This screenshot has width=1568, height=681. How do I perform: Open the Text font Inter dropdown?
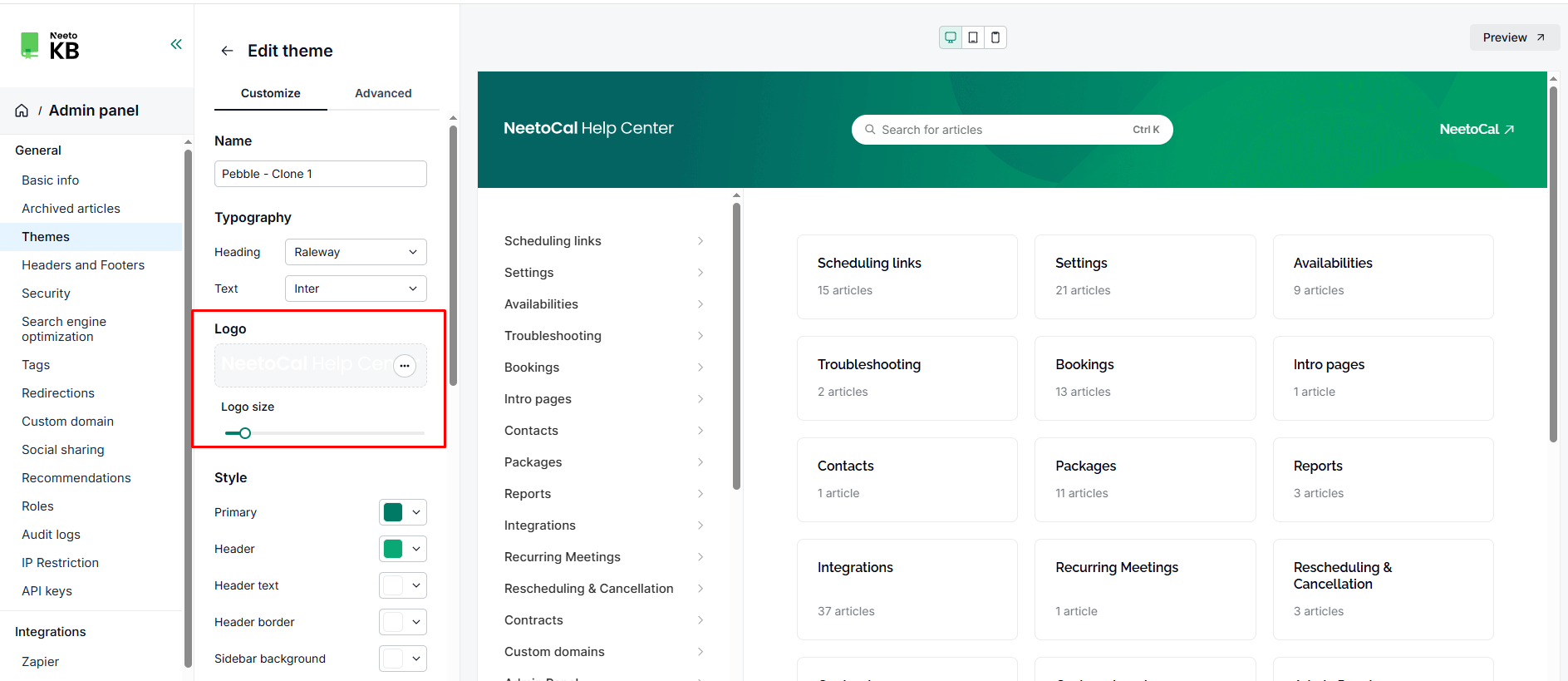tap(355, 289)
